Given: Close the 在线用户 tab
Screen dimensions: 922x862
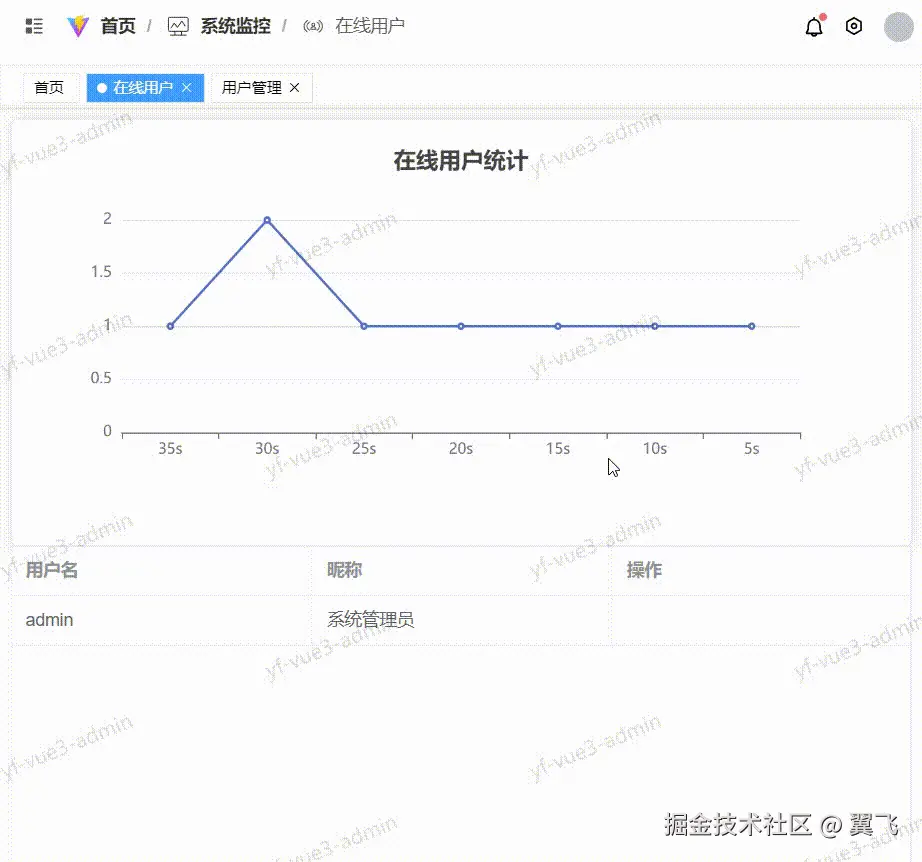Looking at the screenshot, I should tap(187, 88).
